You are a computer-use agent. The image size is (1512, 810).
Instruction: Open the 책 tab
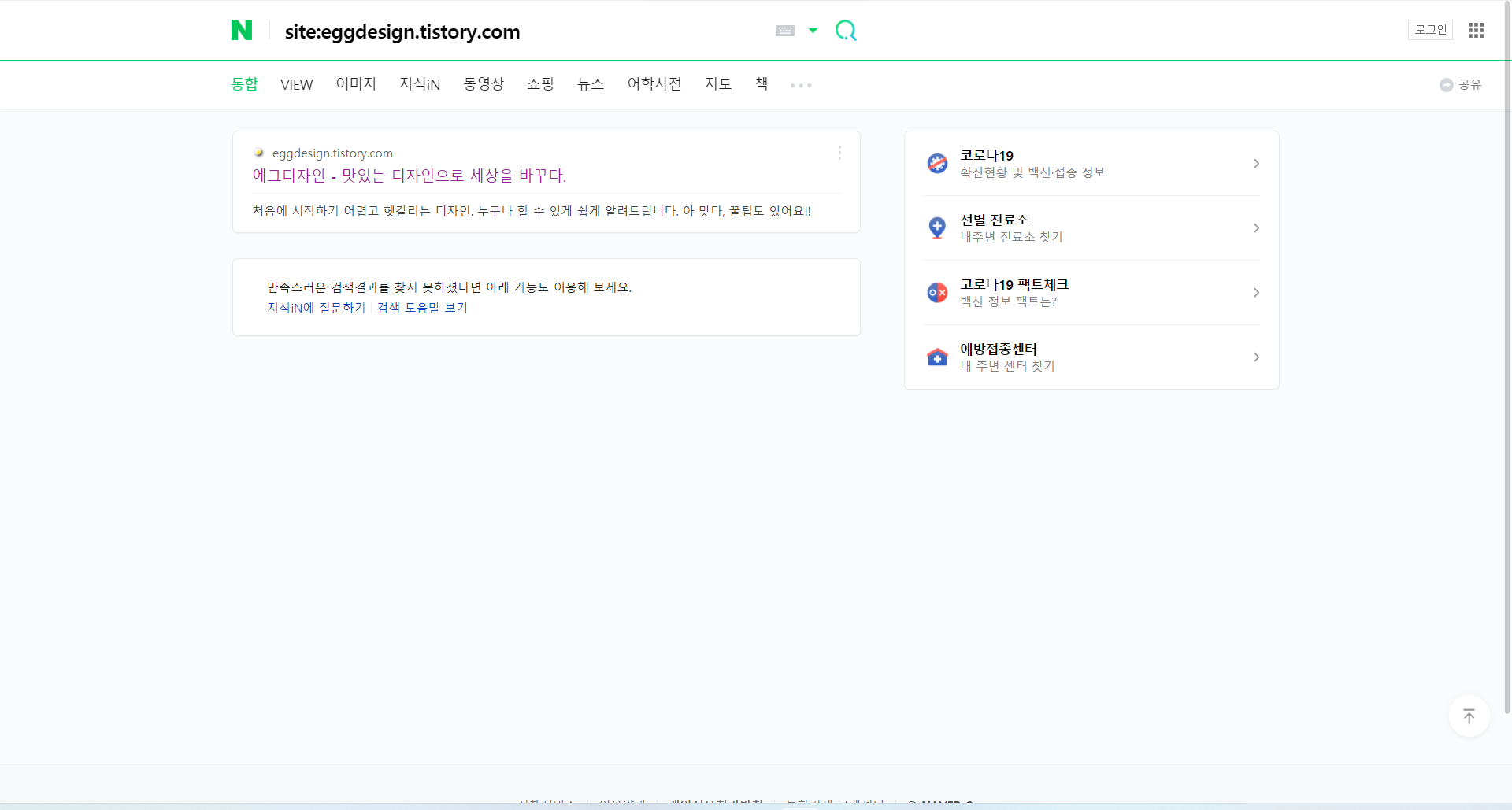pos(762,83)
